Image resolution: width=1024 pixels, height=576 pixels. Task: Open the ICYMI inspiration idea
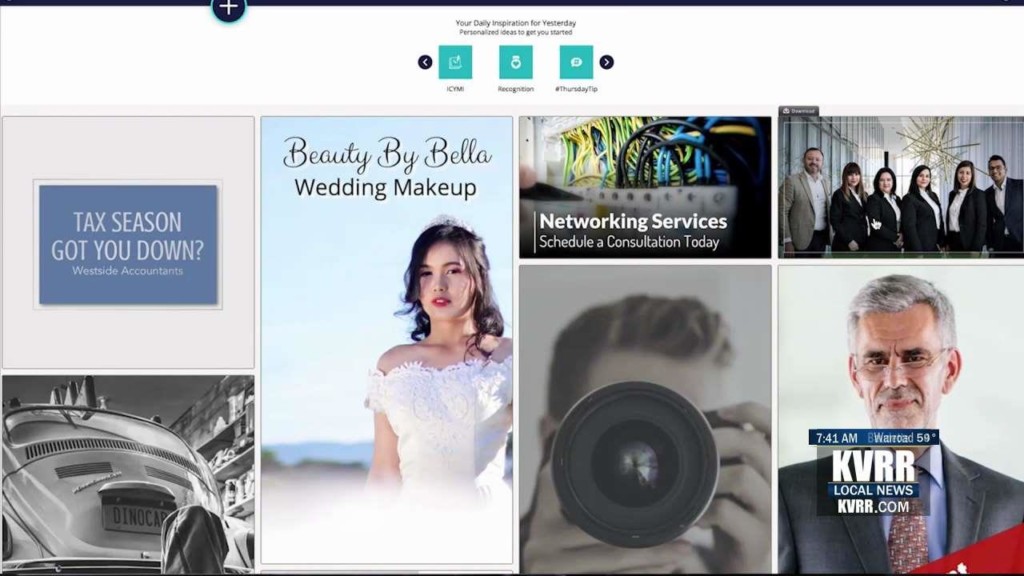click(455, 62)
